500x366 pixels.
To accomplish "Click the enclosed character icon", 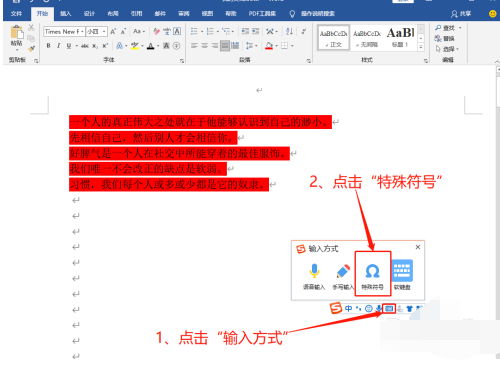I will pos(176,46).
